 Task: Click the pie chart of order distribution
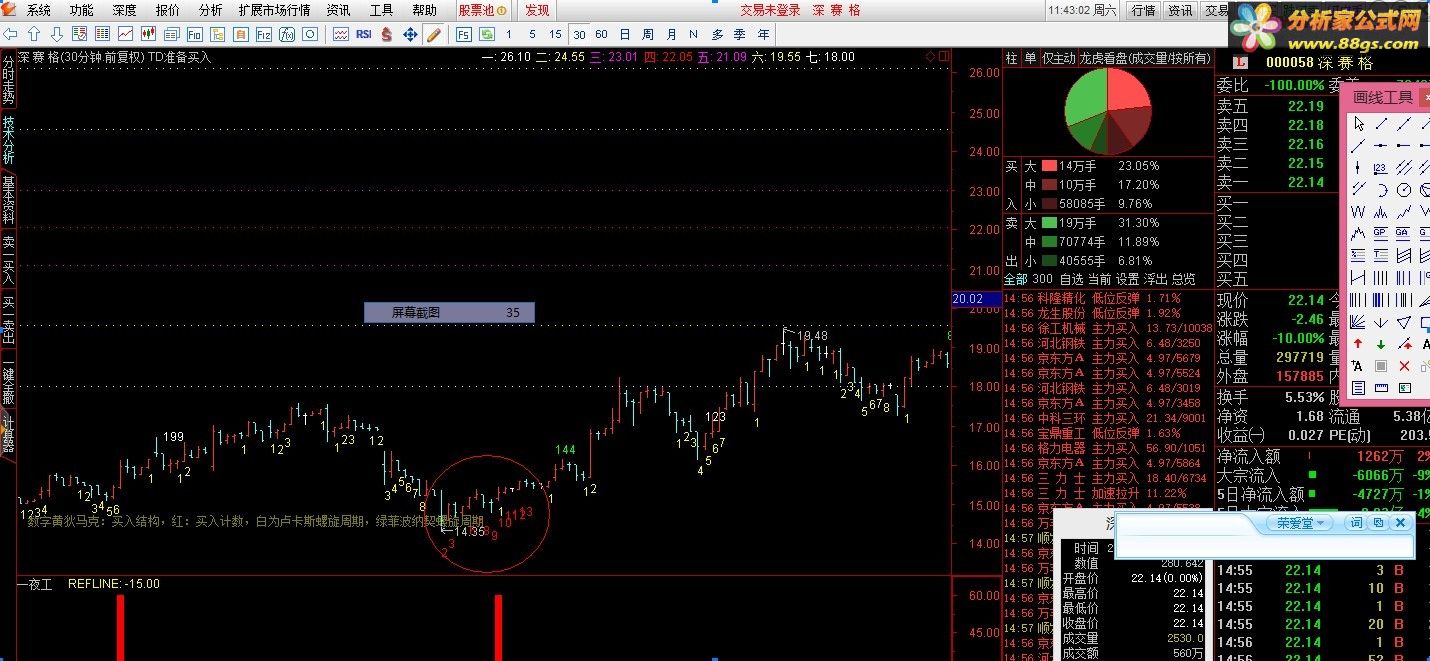(1108, 110)
